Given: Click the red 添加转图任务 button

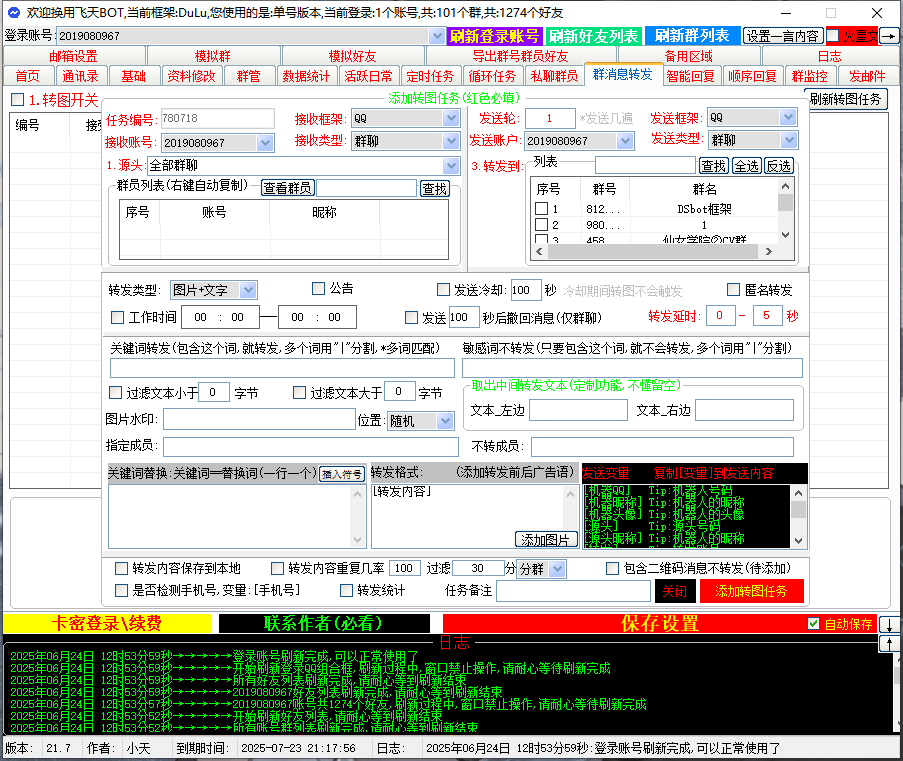Looking at the screenshot, I should pyautogui.click(x=751, y=591).
